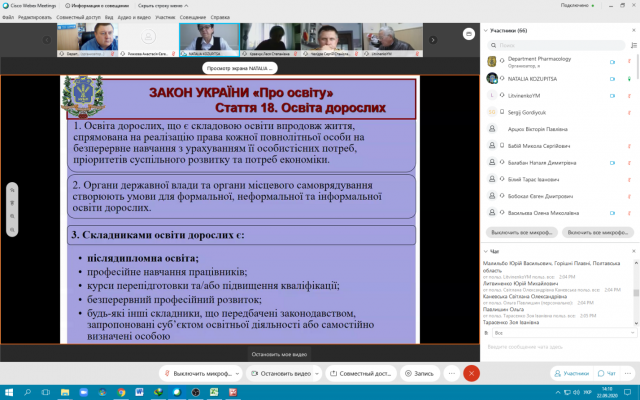The image size is (640, 400).
Task: Open the Вид menu
Action: pos(109,17)
